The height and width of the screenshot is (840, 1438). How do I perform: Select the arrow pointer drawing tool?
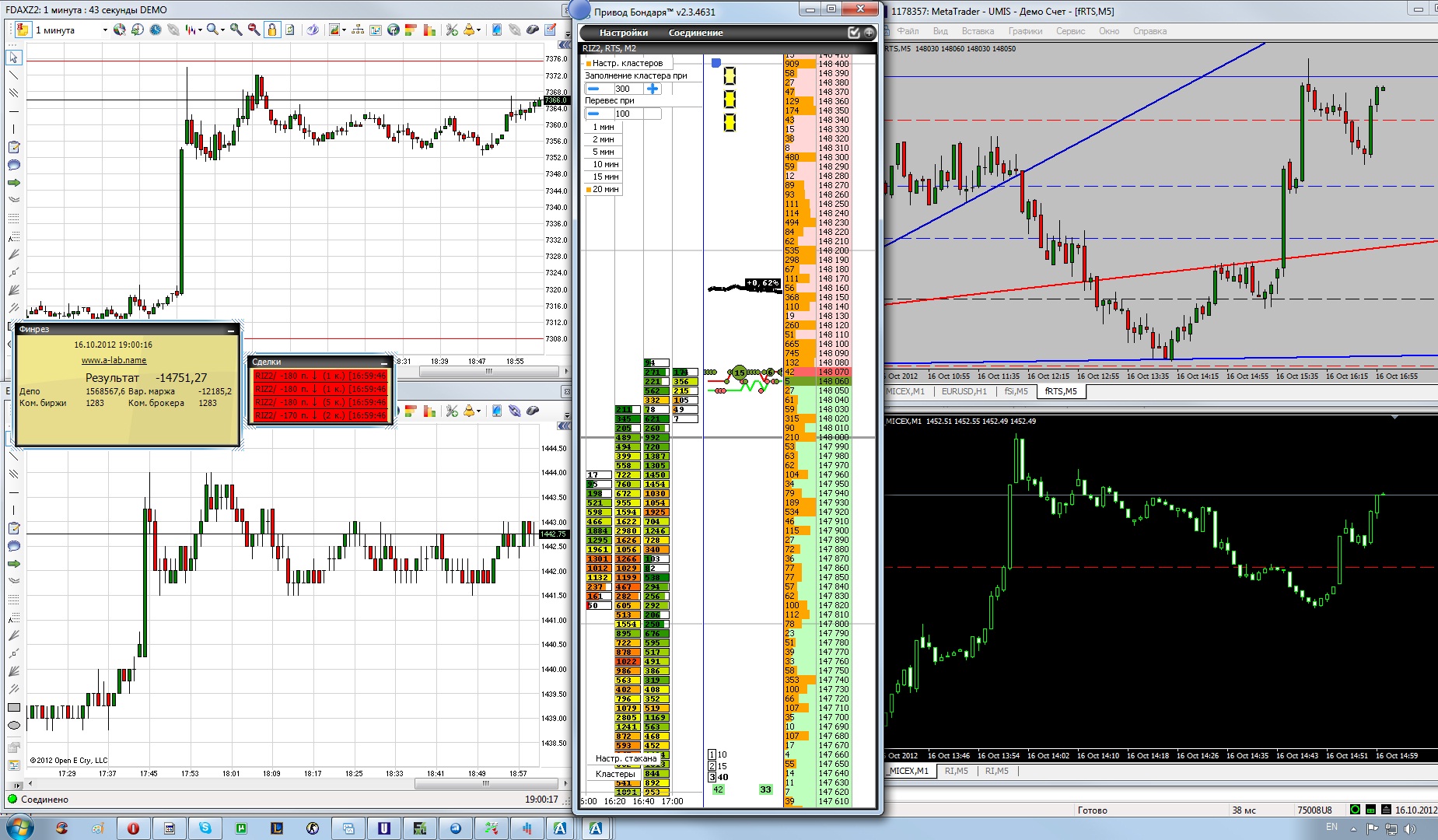click(13, 58)
